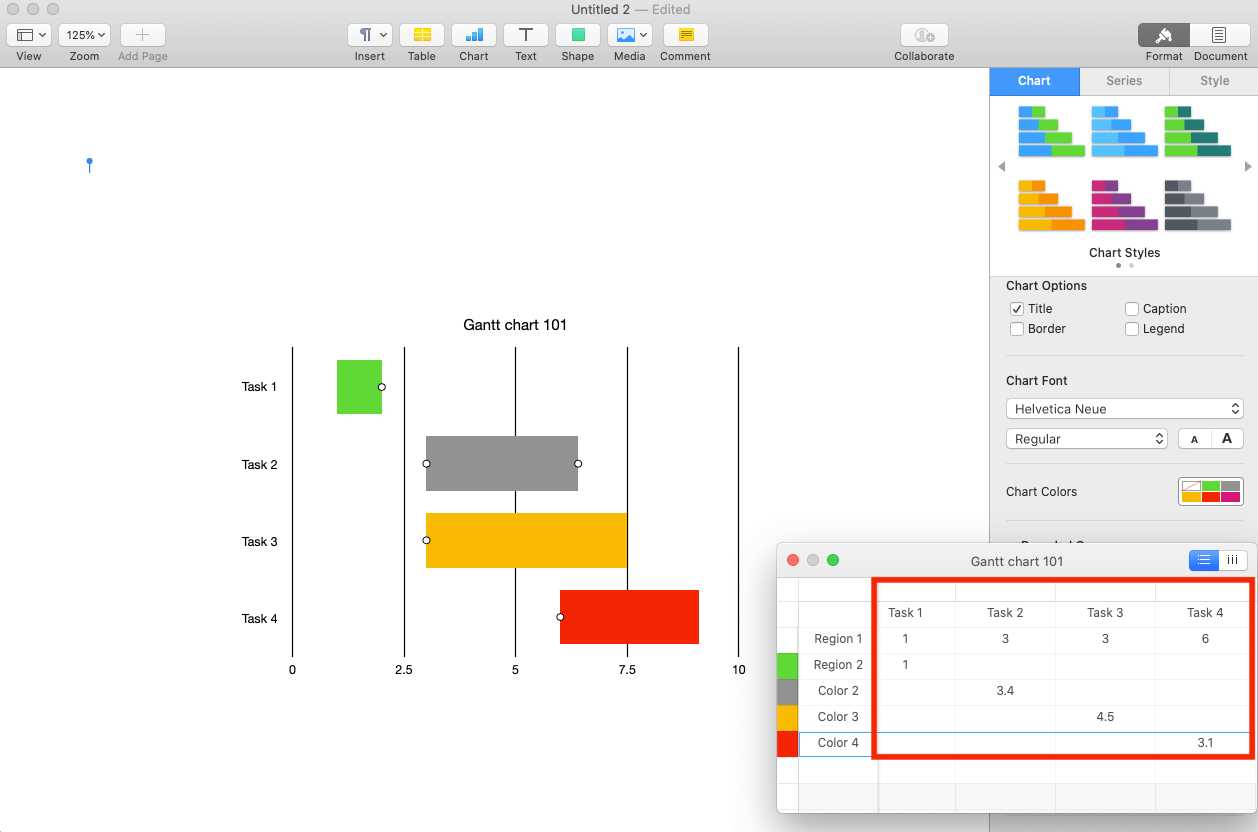Disable the Title checkbox

tap(1017, 308)
